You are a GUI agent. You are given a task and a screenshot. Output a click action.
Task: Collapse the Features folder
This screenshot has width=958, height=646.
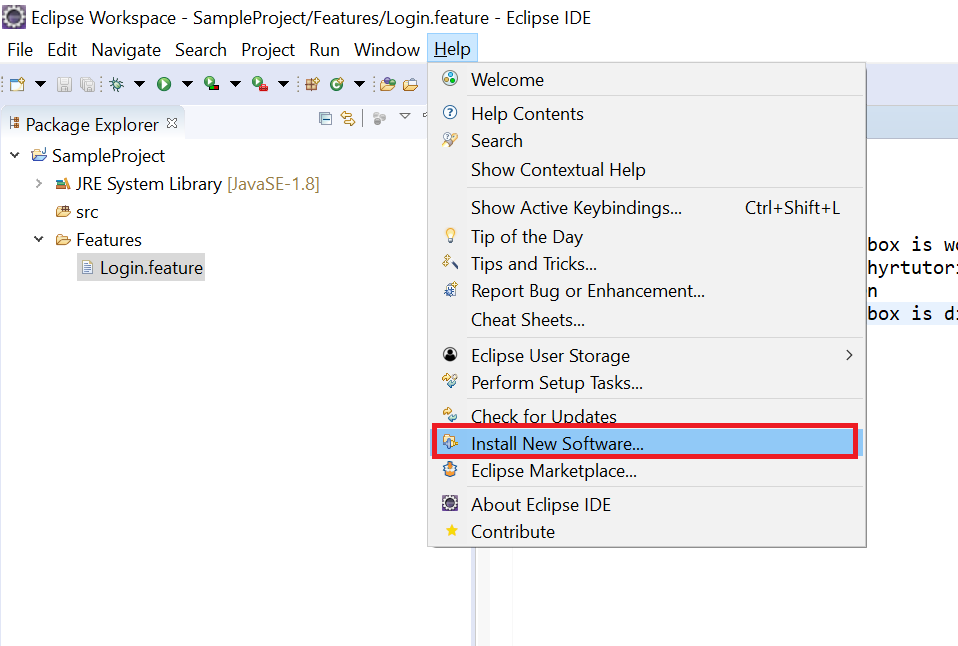click(38, 239)
